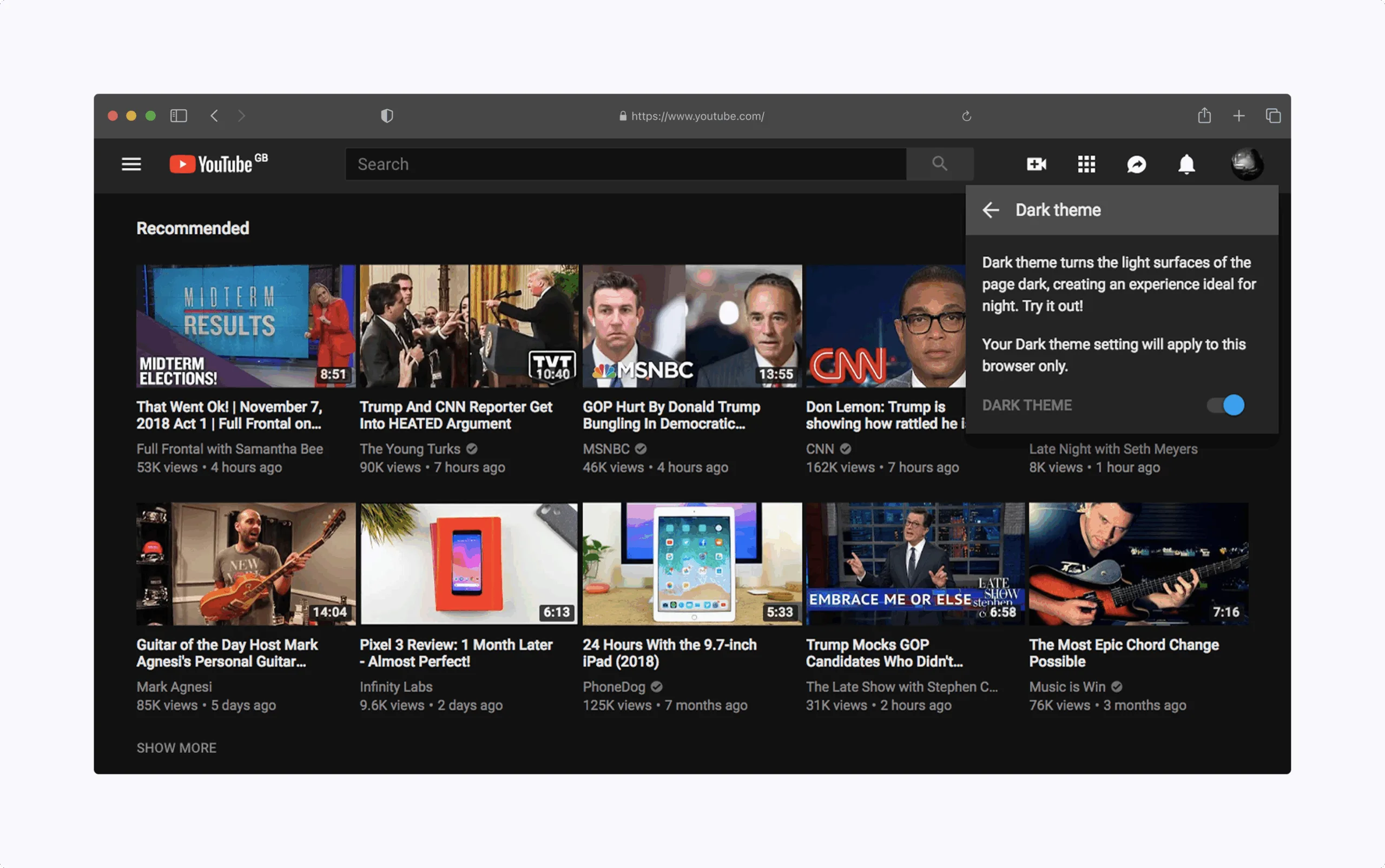Open a new tab with plus

click(x=1238, y=116)
